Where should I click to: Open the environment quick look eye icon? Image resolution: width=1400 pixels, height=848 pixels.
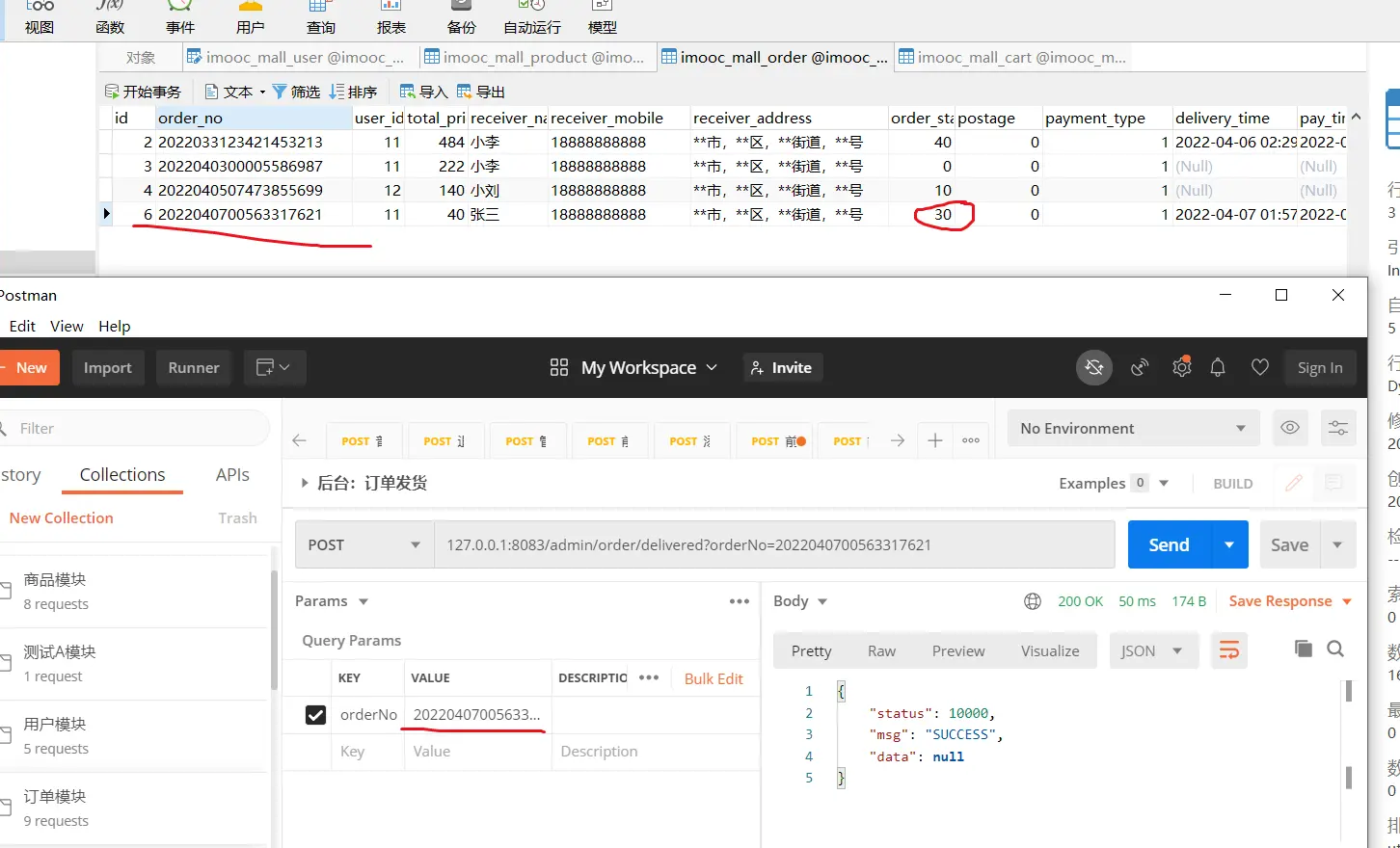[1290, 428]
